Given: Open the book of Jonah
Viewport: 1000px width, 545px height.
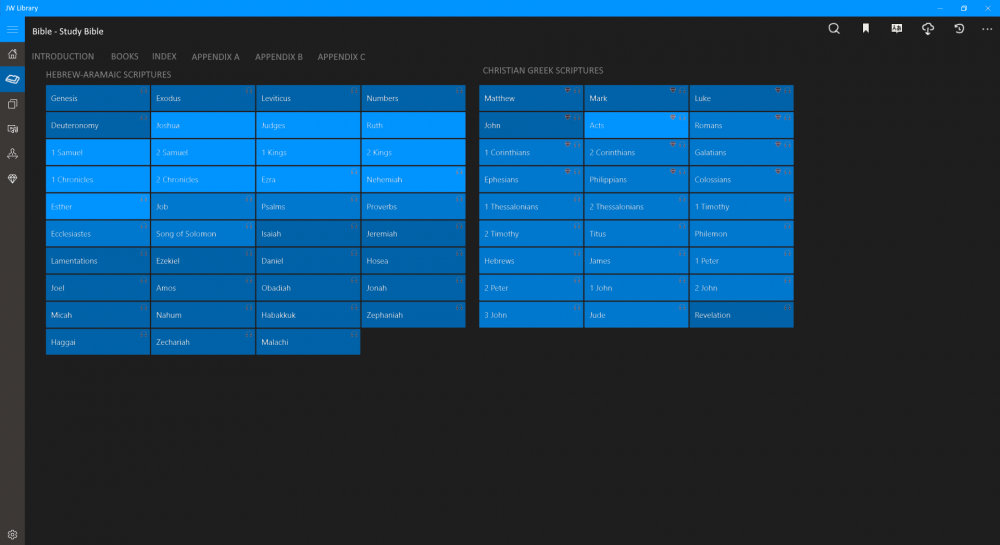Looking at the screenshot, I should click(413, 288).
